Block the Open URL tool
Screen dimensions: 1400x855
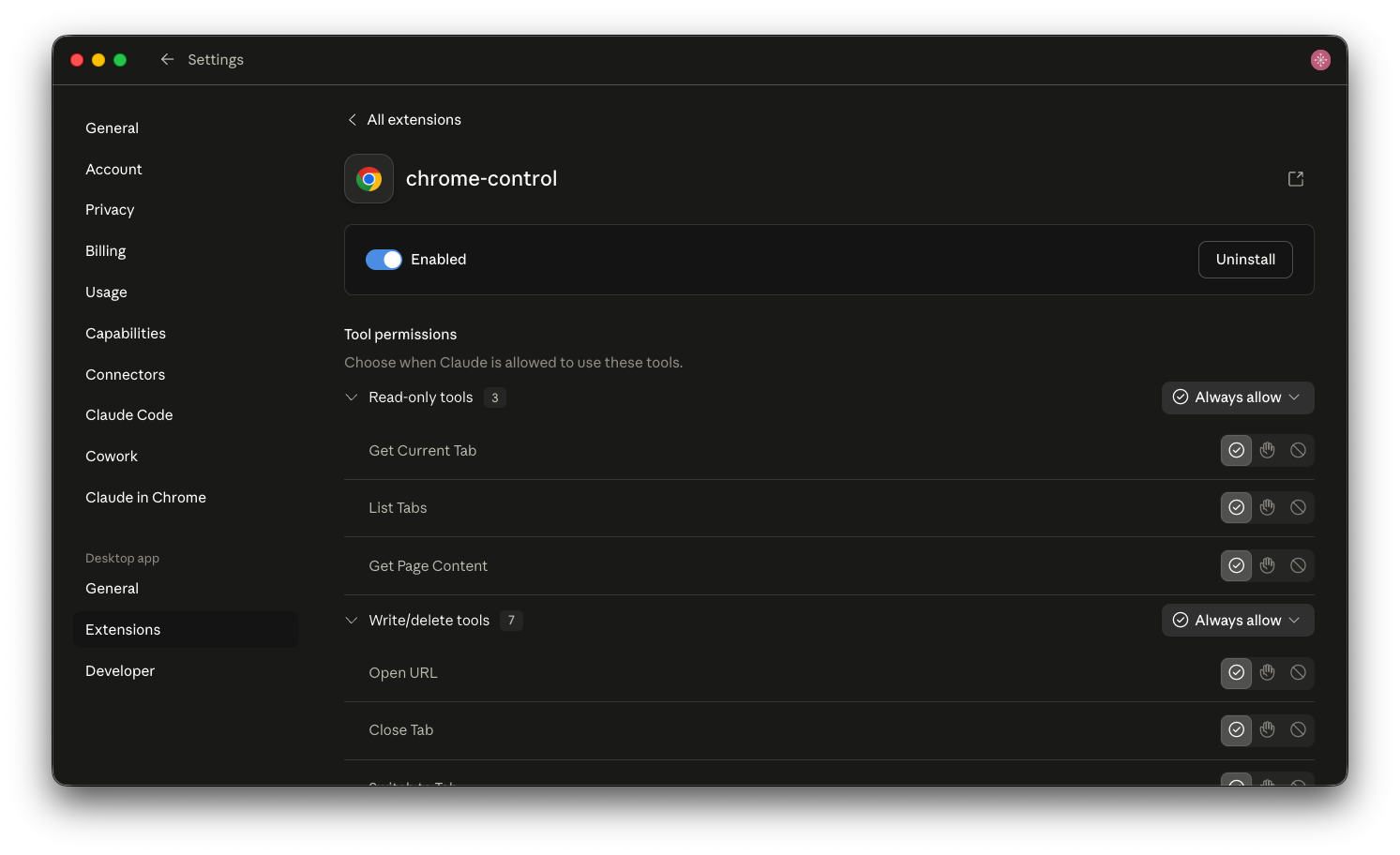click(1298, 672)
